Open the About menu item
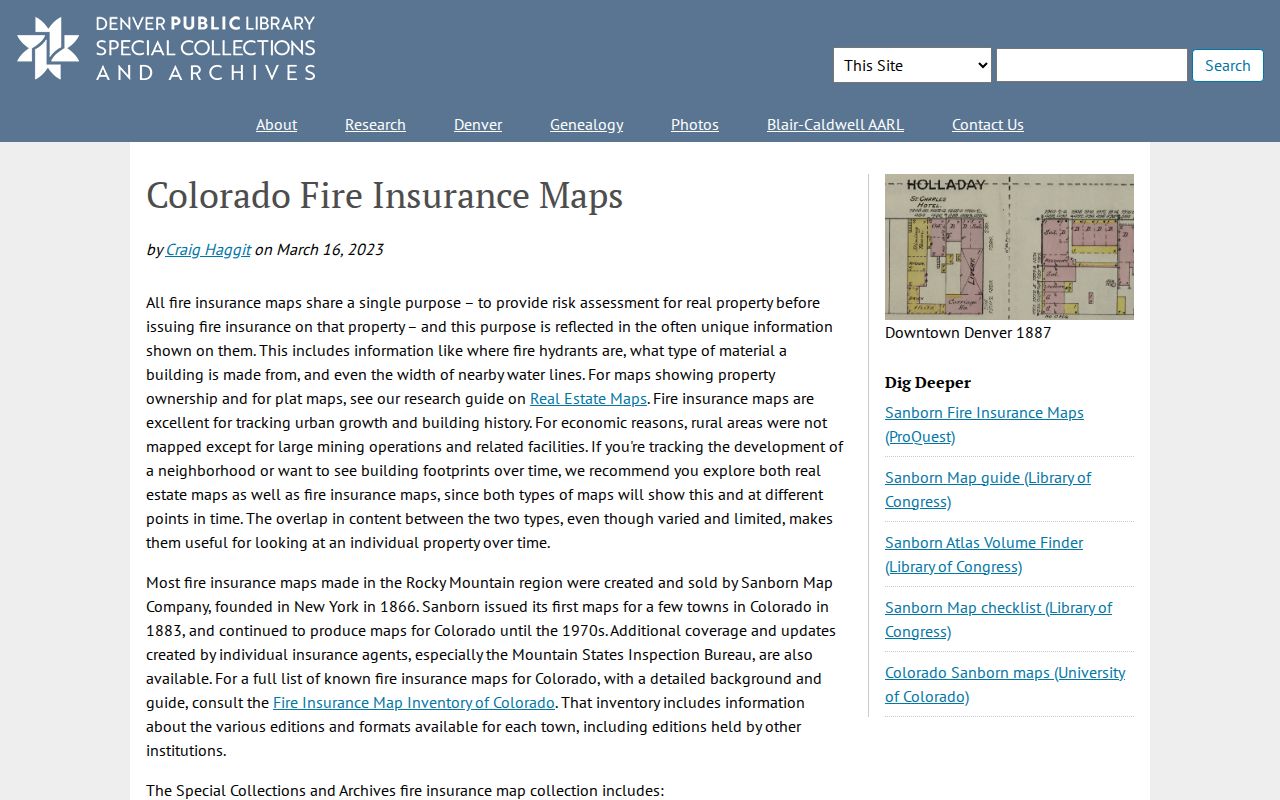Viewport: 1280px width, 800px height. pyautogui.click(x=276, y=124)
